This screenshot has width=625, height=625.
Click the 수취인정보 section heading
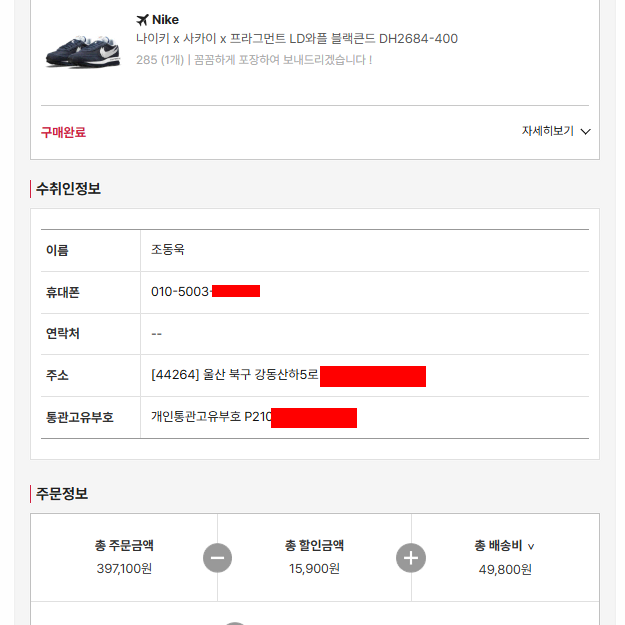[68, 189]
